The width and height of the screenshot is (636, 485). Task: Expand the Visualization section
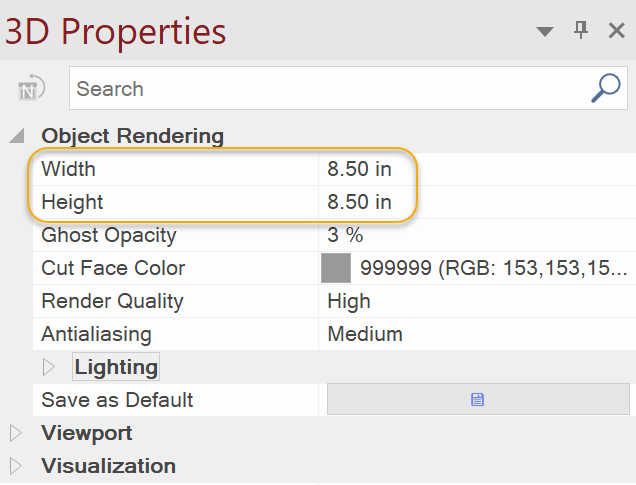coord(15,466)
